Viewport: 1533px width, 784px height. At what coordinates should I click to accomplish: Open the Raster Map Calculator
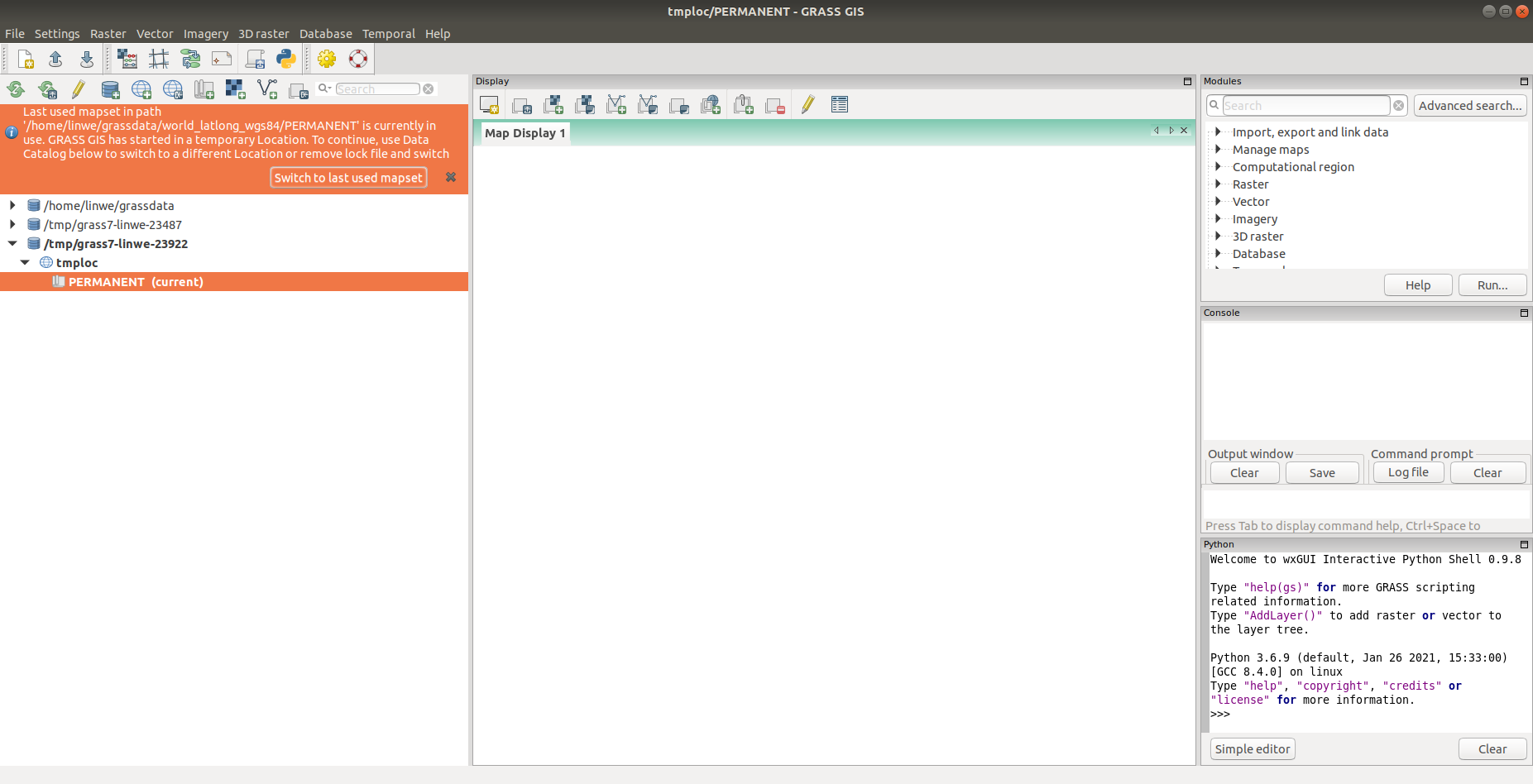coord(127,59)
